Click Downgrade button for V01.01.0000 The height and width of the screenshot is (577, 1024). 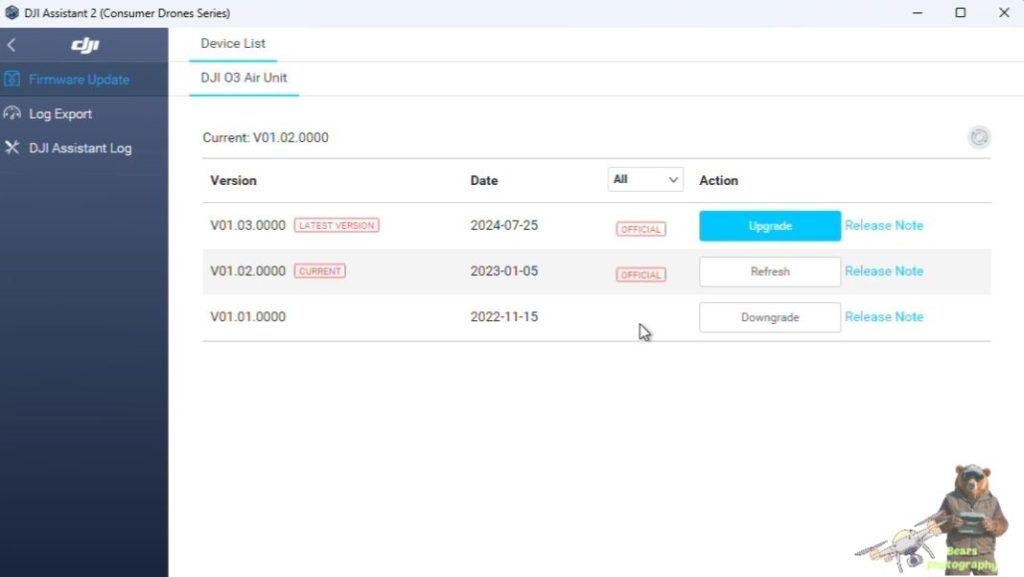tap(770, 317)
